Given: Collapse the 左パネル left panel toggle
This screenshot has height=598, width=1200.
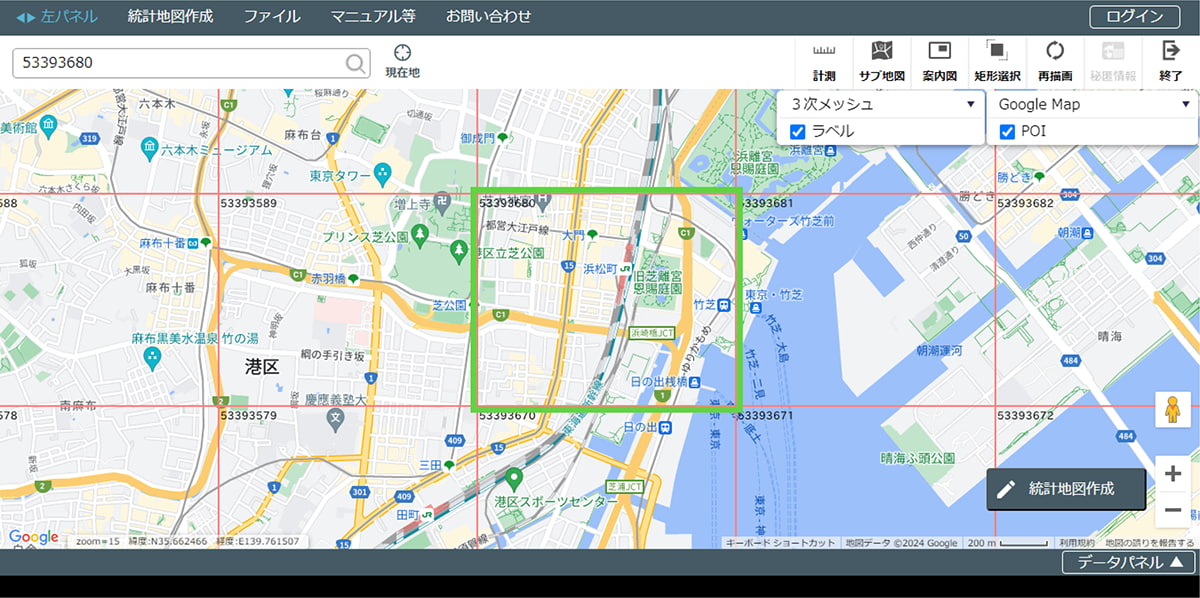Looking at the screenshot, I should click(x=57, y=16).
